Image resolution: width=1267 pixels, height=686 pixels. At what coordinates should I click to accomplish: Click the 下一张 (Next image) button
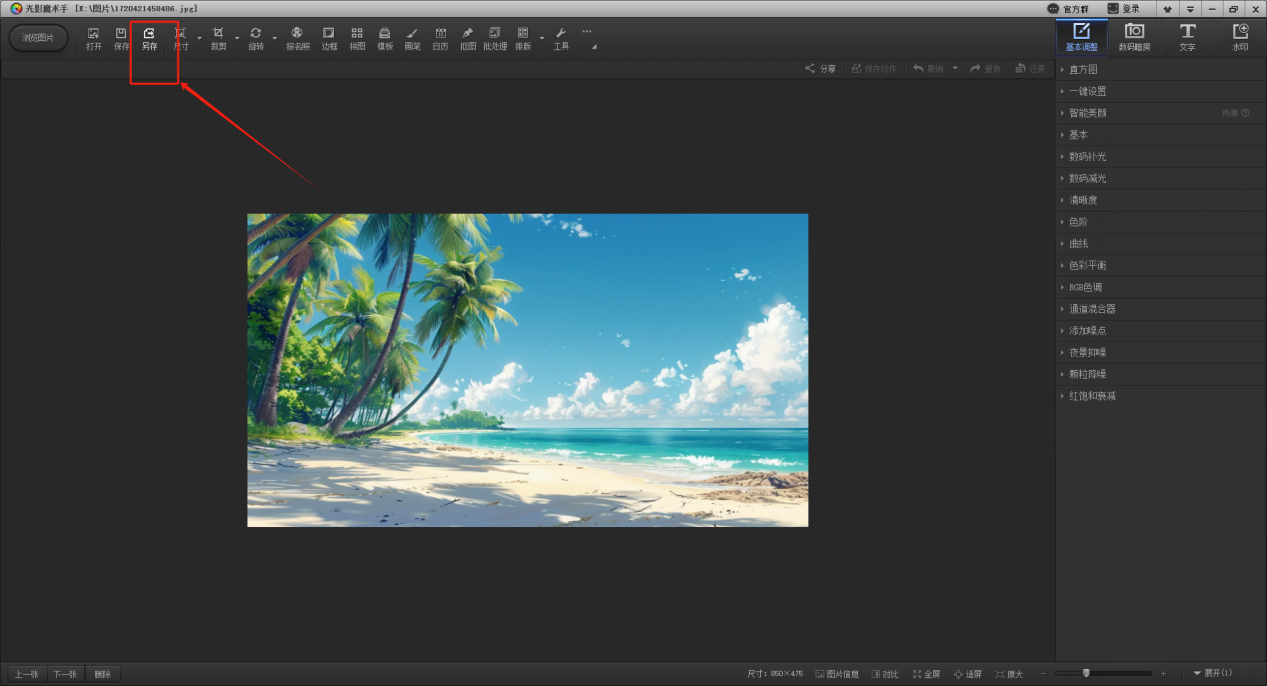tap(65, 674)
